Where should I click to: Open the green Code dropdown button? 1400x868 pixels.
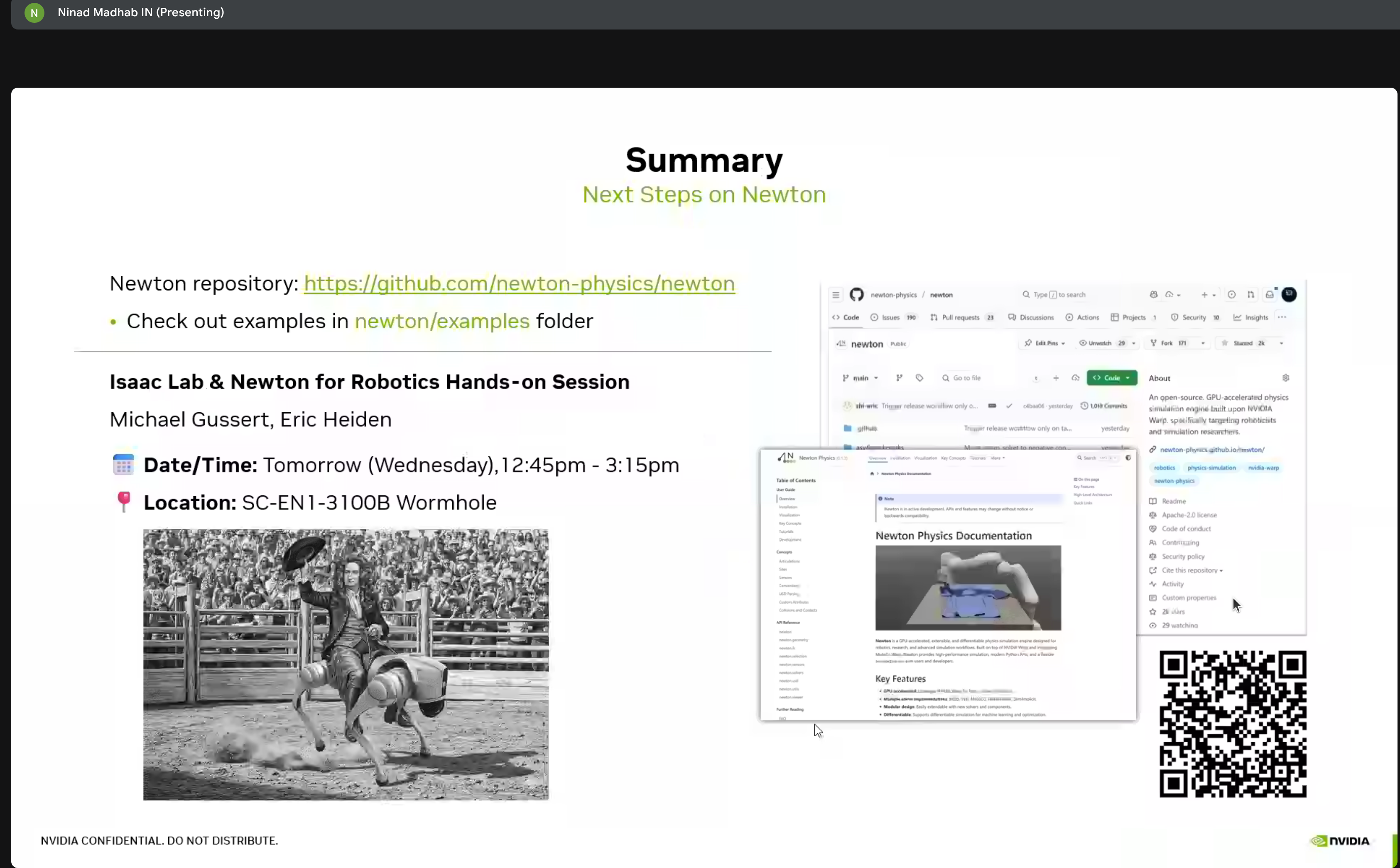click(x=1111, y=378)
